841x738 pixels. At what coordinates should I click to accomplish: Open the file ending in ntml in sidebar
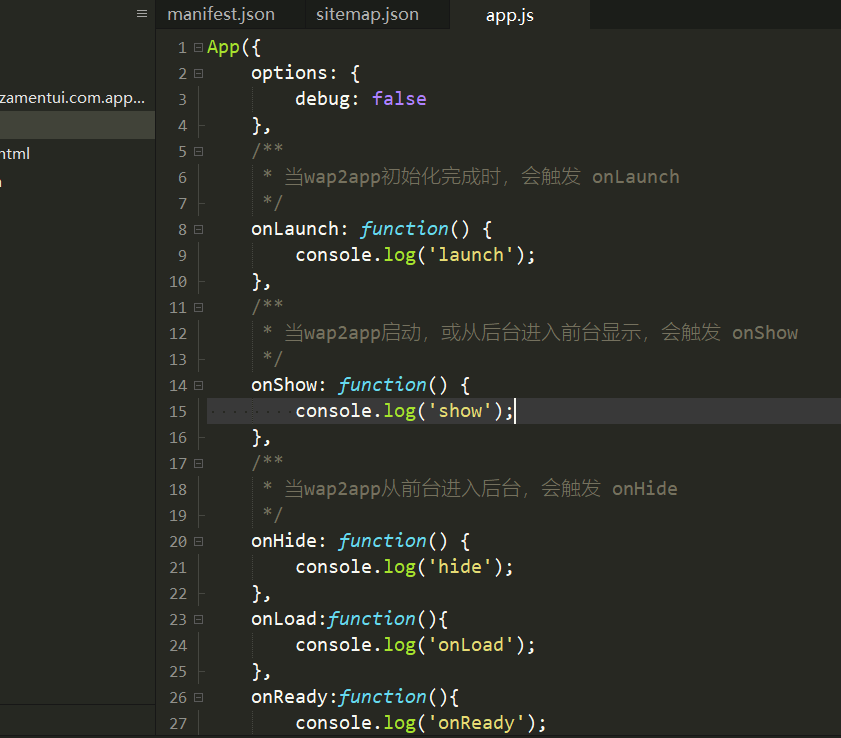(x=16, y=154)
